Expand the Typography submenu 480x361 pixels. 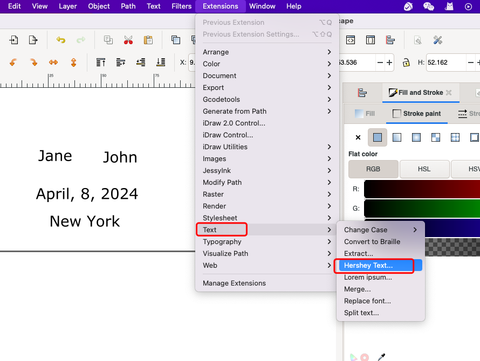point(267,242)
